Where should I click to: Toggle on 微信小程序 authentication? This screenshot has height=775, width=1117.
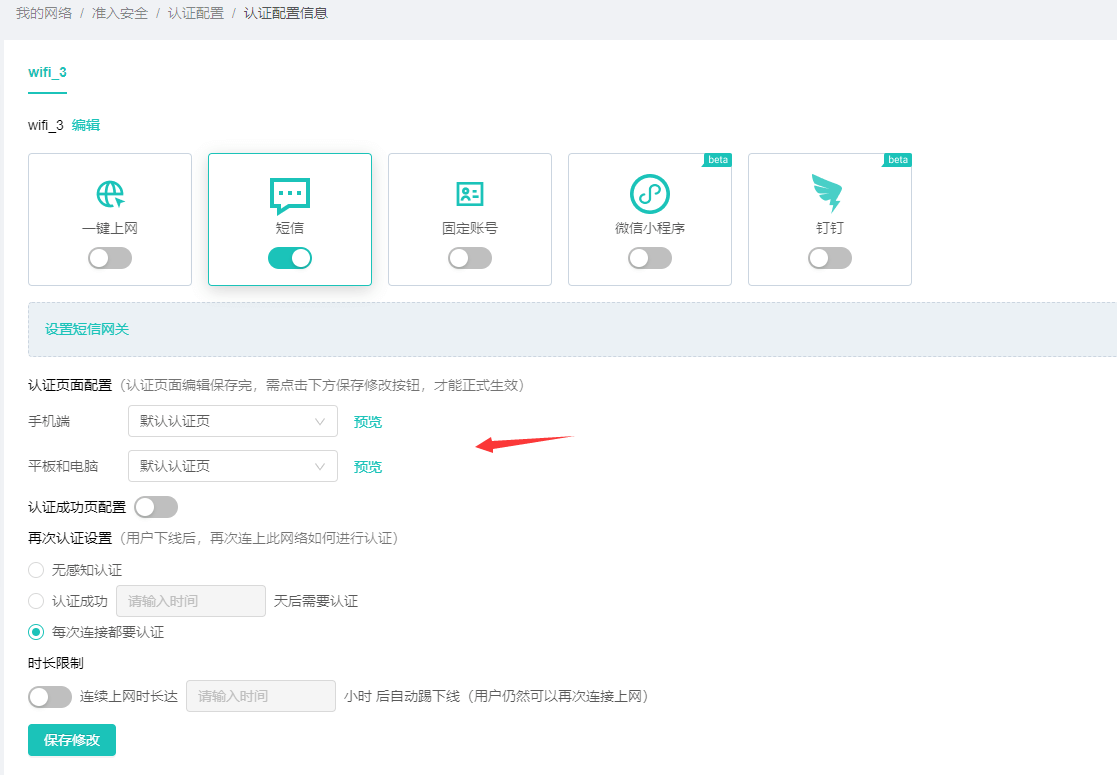[650, 258]
